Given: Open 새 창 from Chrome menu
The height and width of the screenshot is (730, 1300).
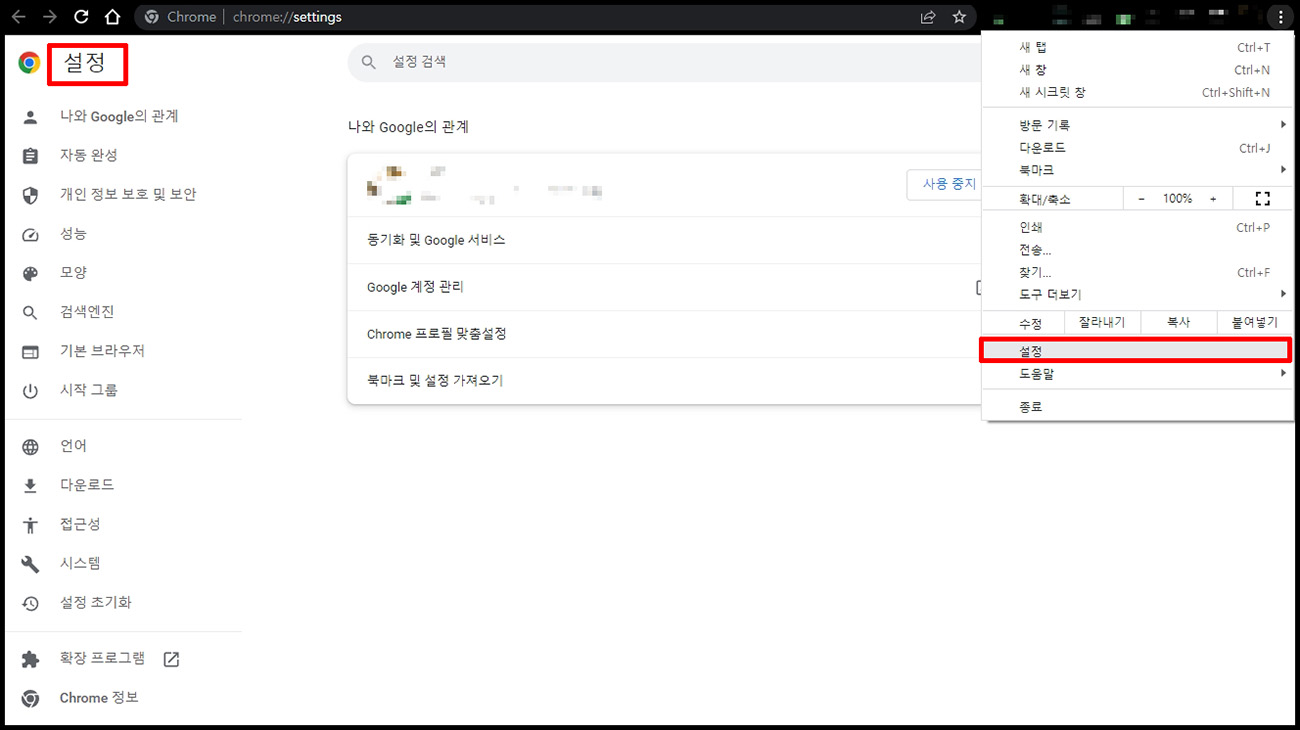Looking at the screenshot, I should click(x=1138, y=70).
